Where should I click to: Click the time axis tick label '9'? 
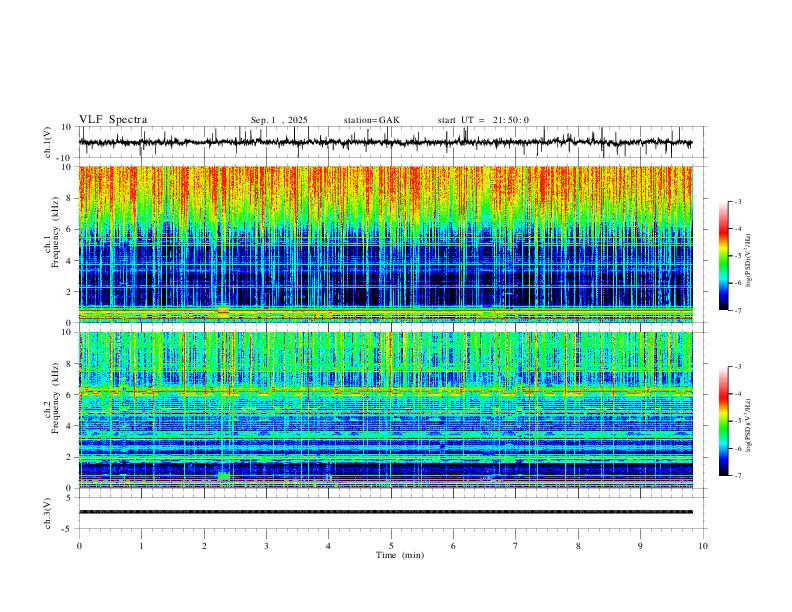click(640, 546)
